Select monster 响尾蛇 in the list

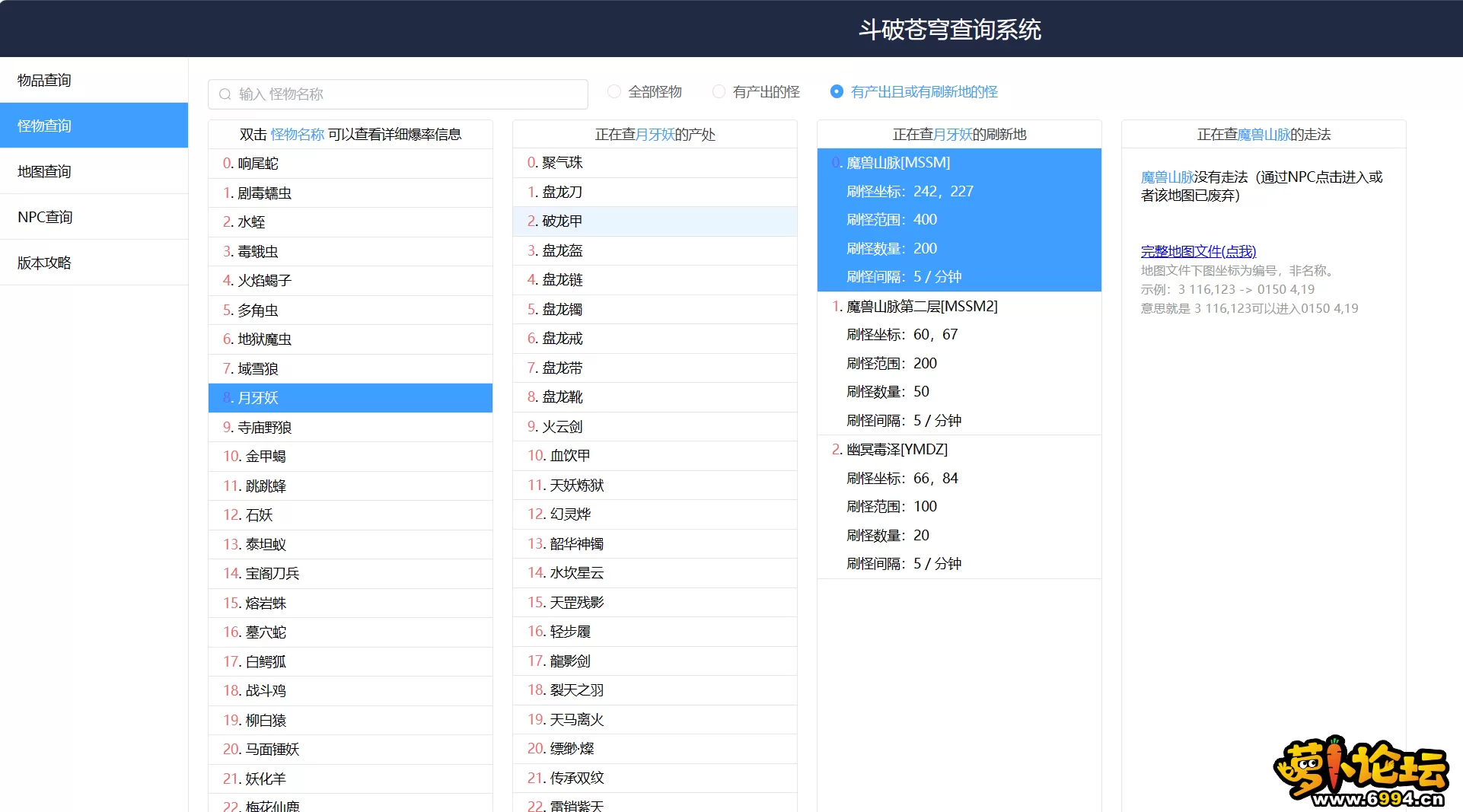[x=350, y=164]
